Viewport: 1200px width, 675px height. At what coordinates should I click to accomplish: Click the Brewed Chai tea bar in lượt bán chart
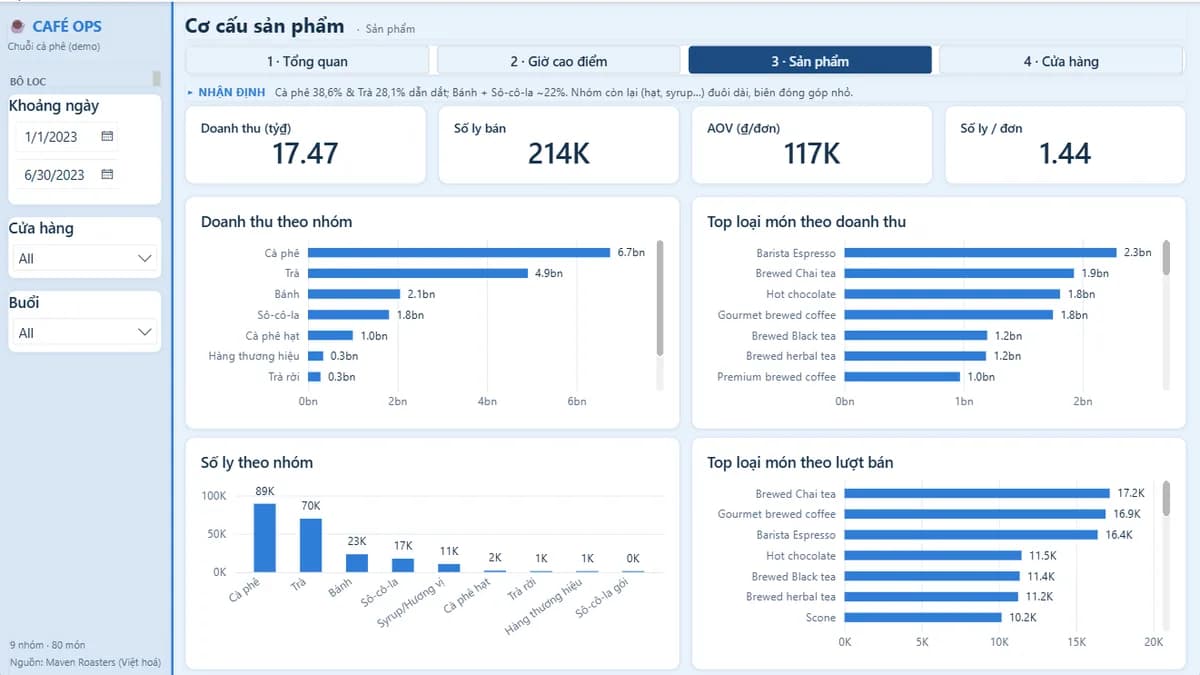(977, 493)
